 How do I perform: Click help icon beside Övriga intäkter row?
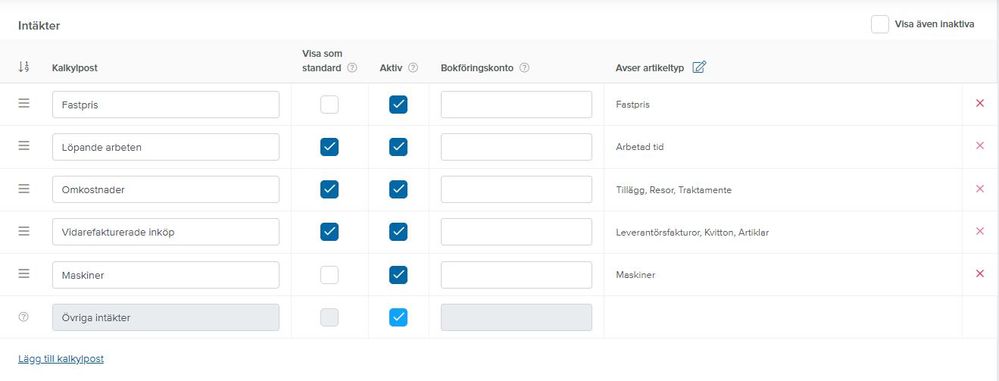(24, 317)
